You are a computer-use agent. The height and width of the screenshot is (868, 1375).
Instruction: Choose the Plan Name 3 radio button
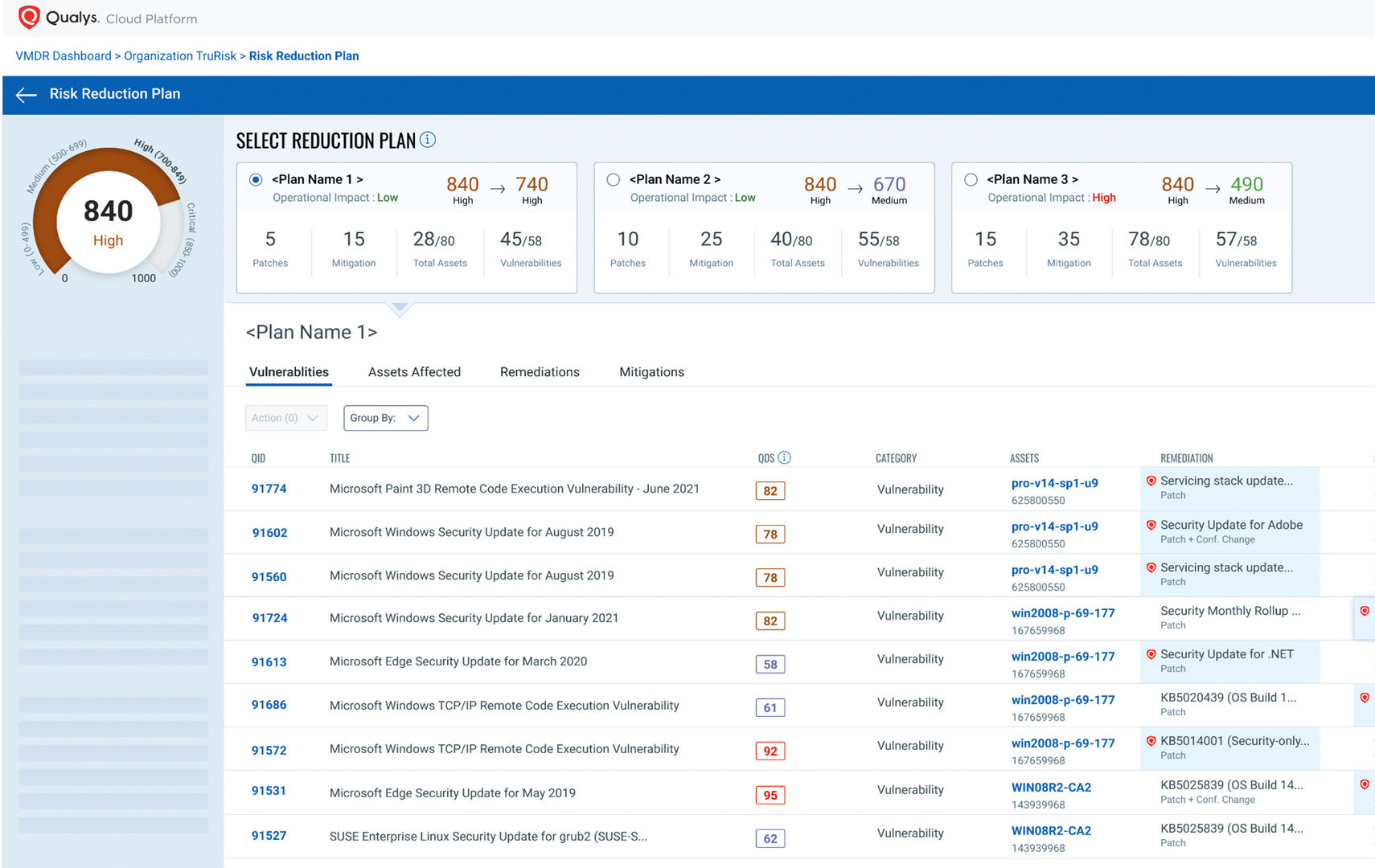pos(971,180)
